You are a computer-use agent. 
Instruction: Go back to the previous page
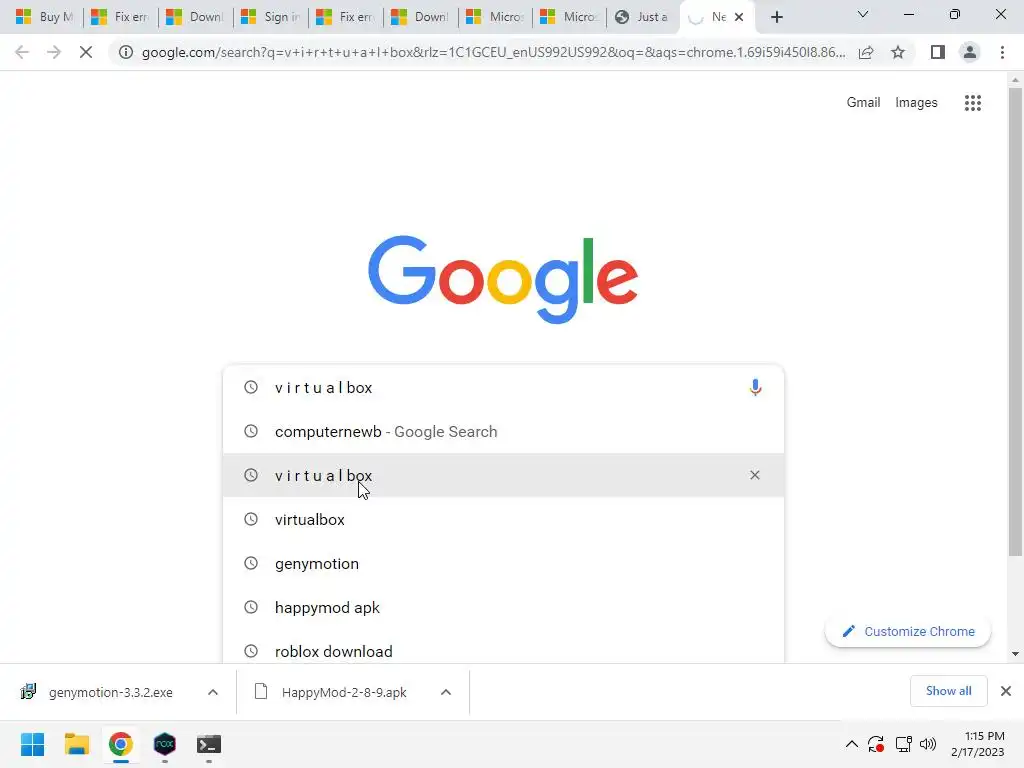22,52
